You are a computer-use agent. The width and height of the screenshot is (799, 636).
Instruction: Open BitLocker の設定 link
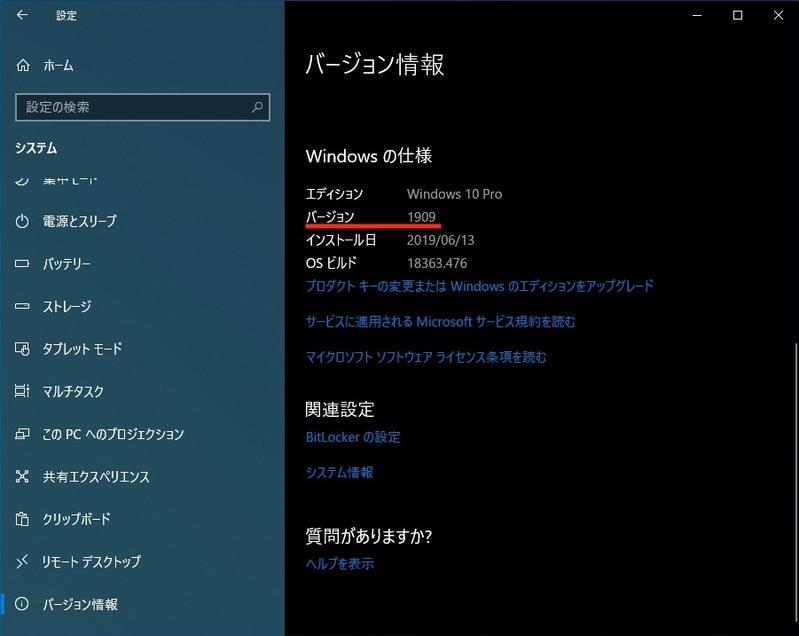pyautogui.click(x=353, y=437)
